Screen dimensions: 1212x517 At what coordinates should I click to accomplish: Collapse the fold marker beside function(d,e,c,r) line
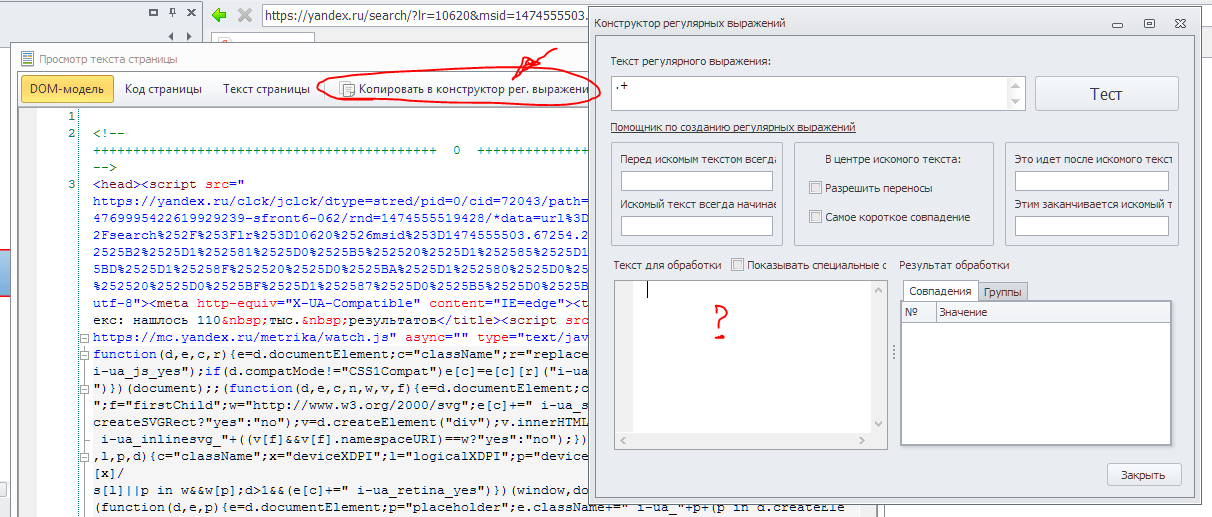point(83,354)
